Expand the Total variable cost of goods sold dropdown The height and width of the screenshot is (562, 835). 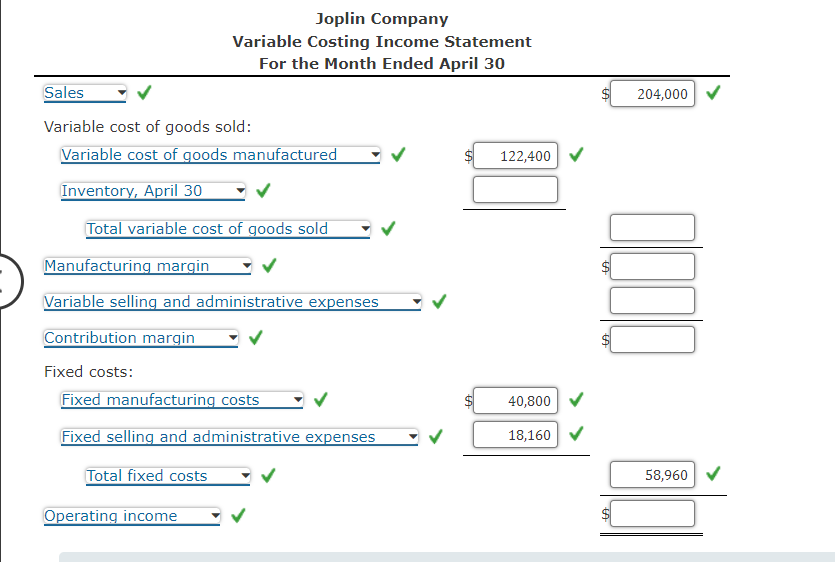[228, 229]
